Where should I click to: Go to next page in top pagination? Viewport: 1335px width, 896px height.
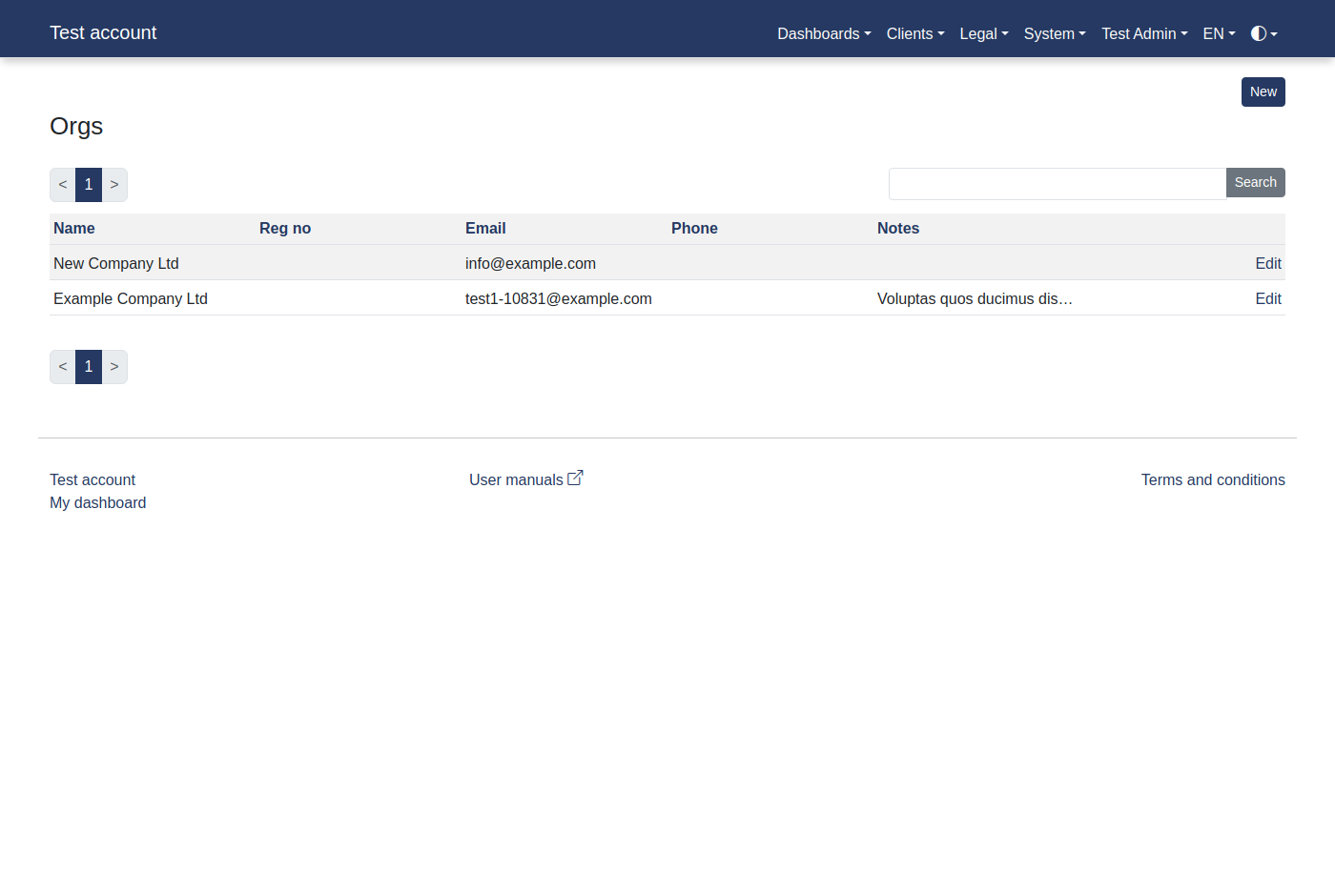click(114, 185)
